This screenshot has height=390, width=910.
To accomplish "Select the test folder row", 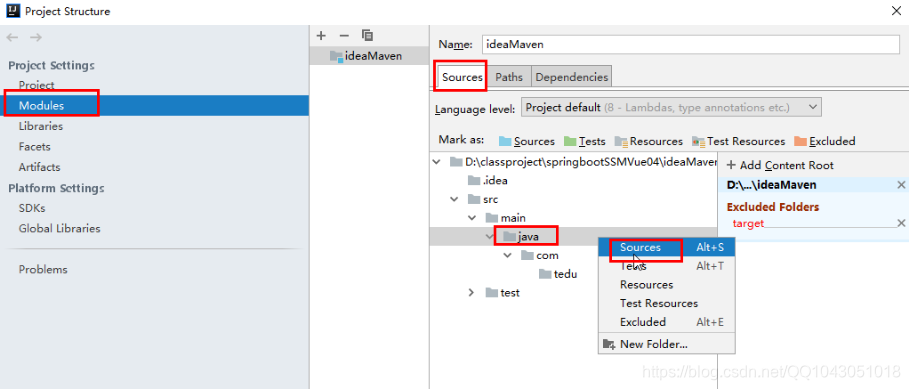I will (x=503, y=292).
